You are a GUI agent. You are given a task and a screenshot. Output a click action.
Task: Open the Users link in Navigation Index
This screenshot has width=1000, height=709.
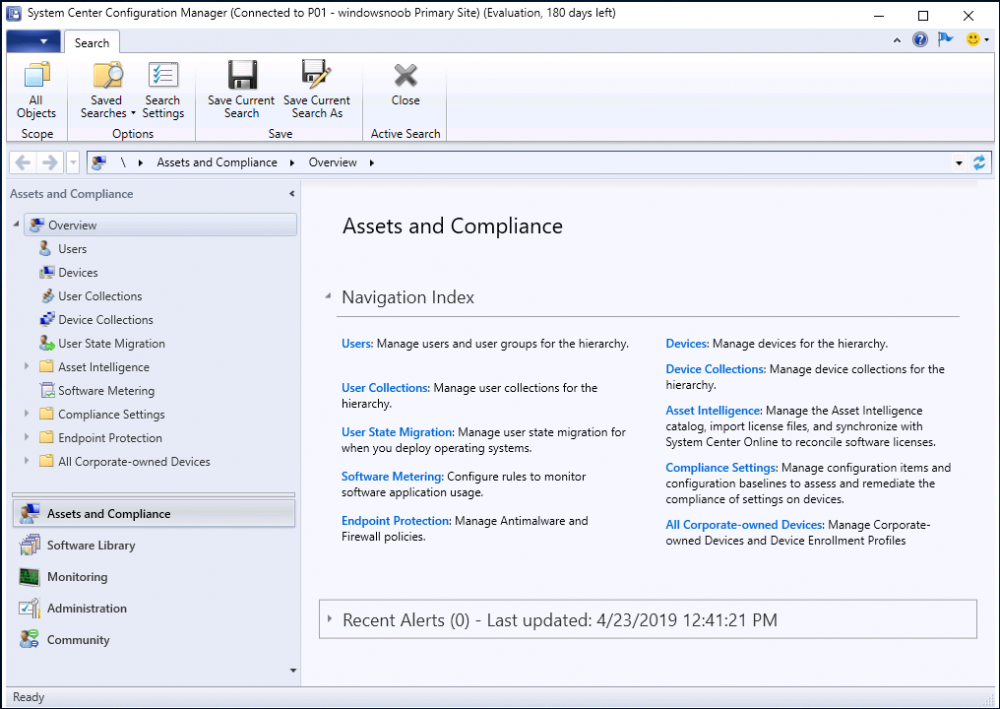click(356, 344)
